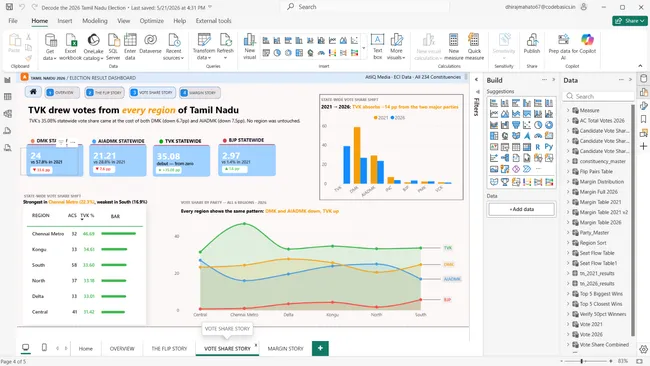Open Dataverse connector
This screenshot has height=366, width=650.
(x=150, y=44)
